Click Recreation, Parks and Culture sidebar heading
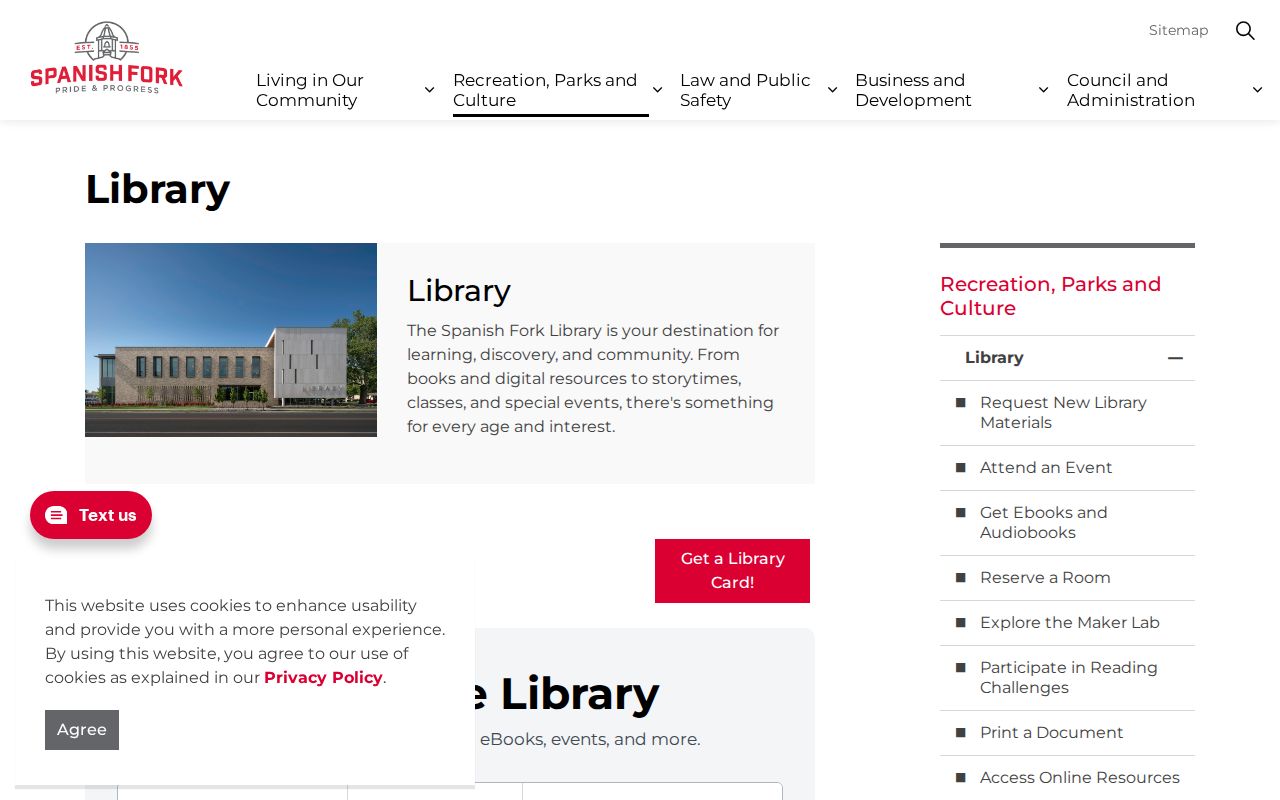The width and height of the screenshot is (1280, 800). [1050, 296]
